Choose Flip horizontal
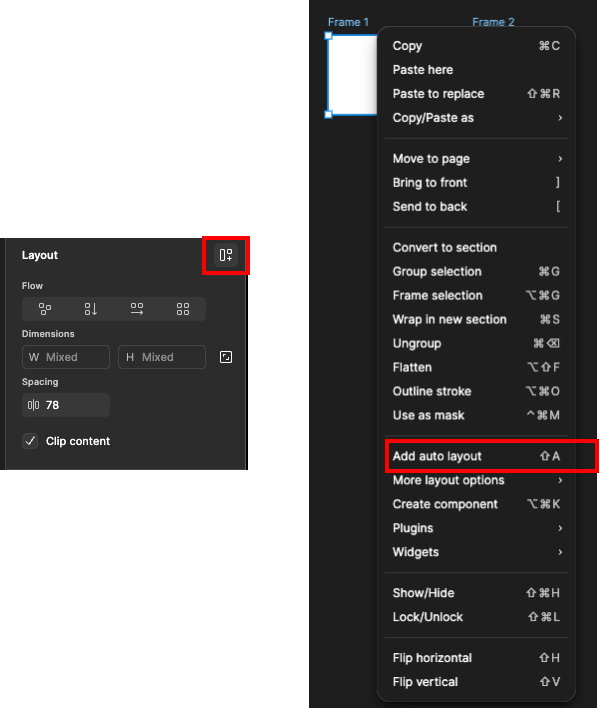 [477, 658]
